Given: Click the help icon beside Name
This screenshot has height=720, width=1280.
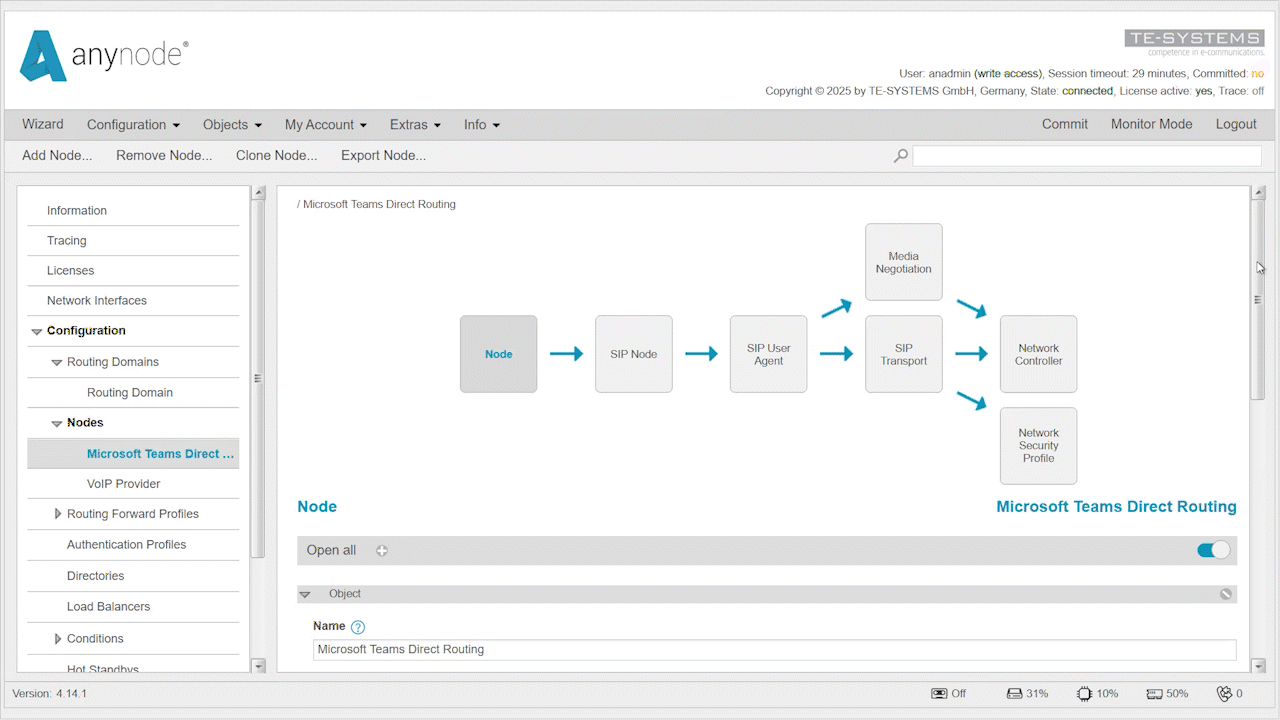Looking at the screenshot, I should coord(358,627).
